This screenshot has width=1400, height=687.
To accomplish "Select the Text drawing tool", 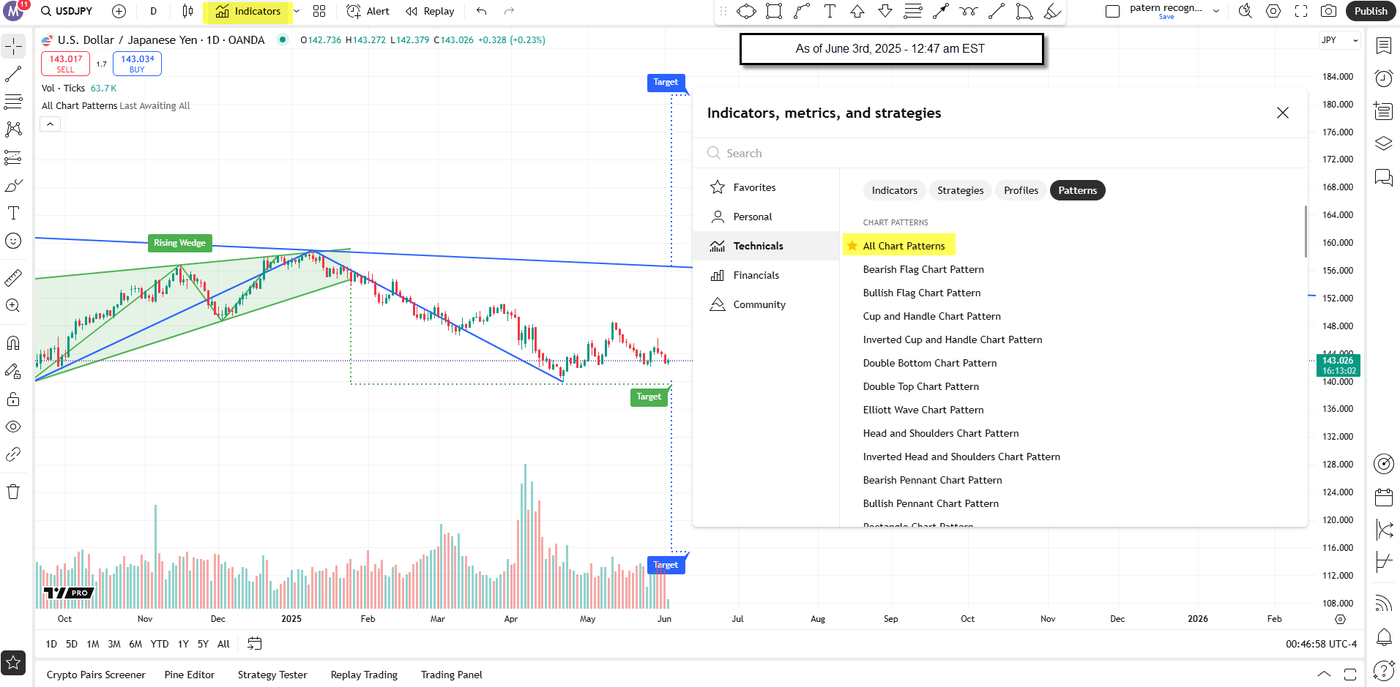I will pos(14,212).
